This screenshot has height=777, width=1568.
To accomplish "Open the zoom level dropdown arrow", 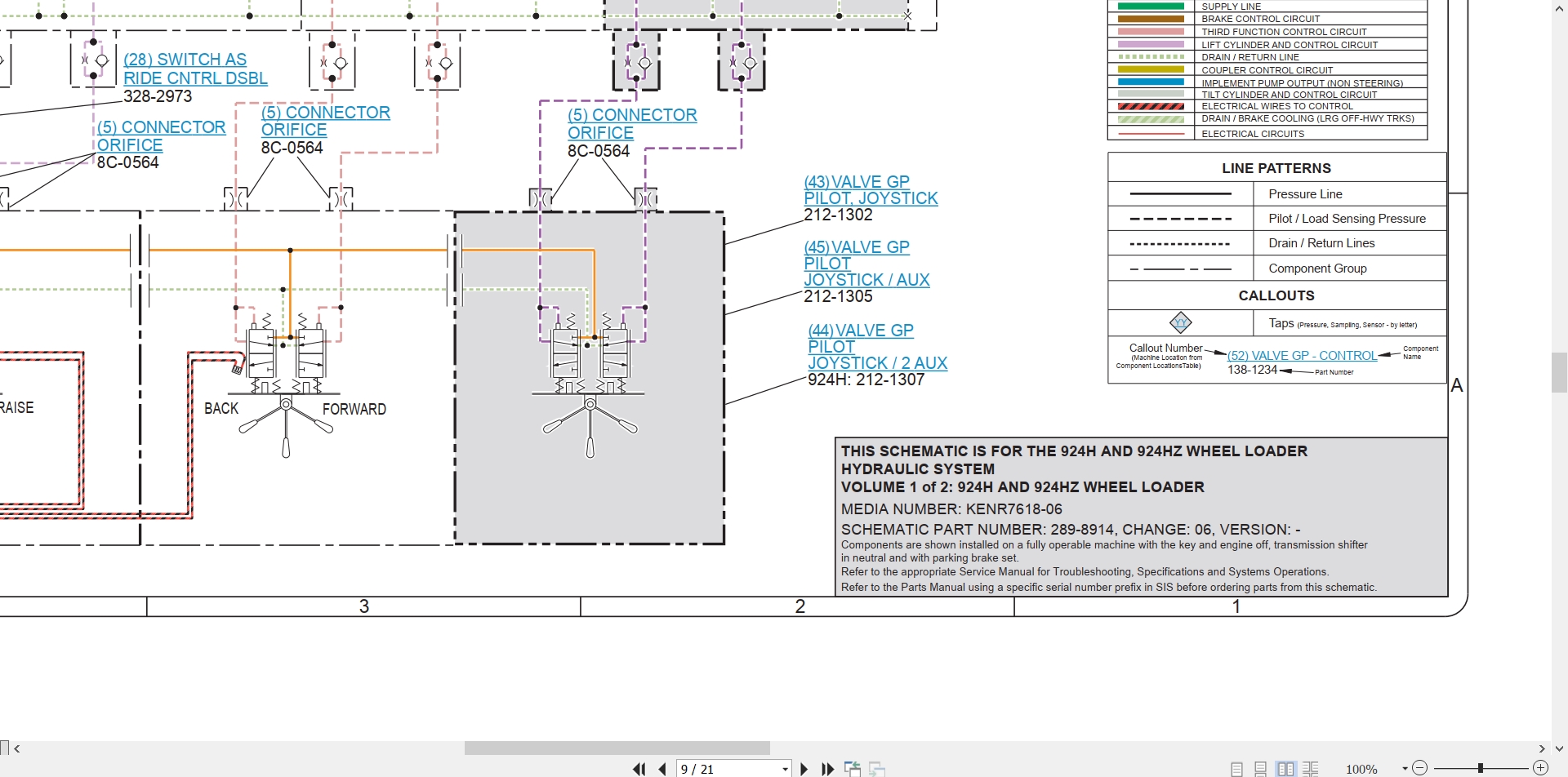I will pyautogui.click(x=1405, y=769).
